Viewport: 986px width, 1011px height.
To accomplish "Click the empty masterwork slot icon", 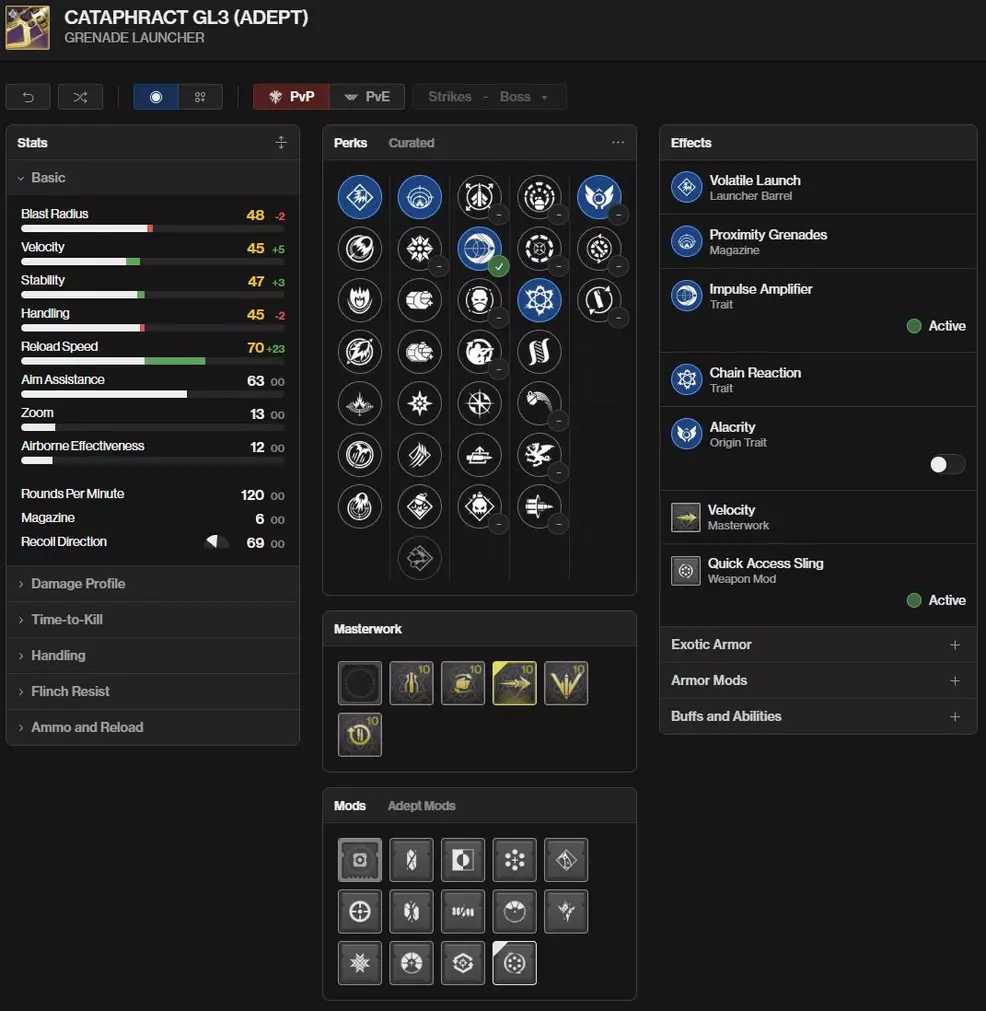I will [x=360, y=683].
